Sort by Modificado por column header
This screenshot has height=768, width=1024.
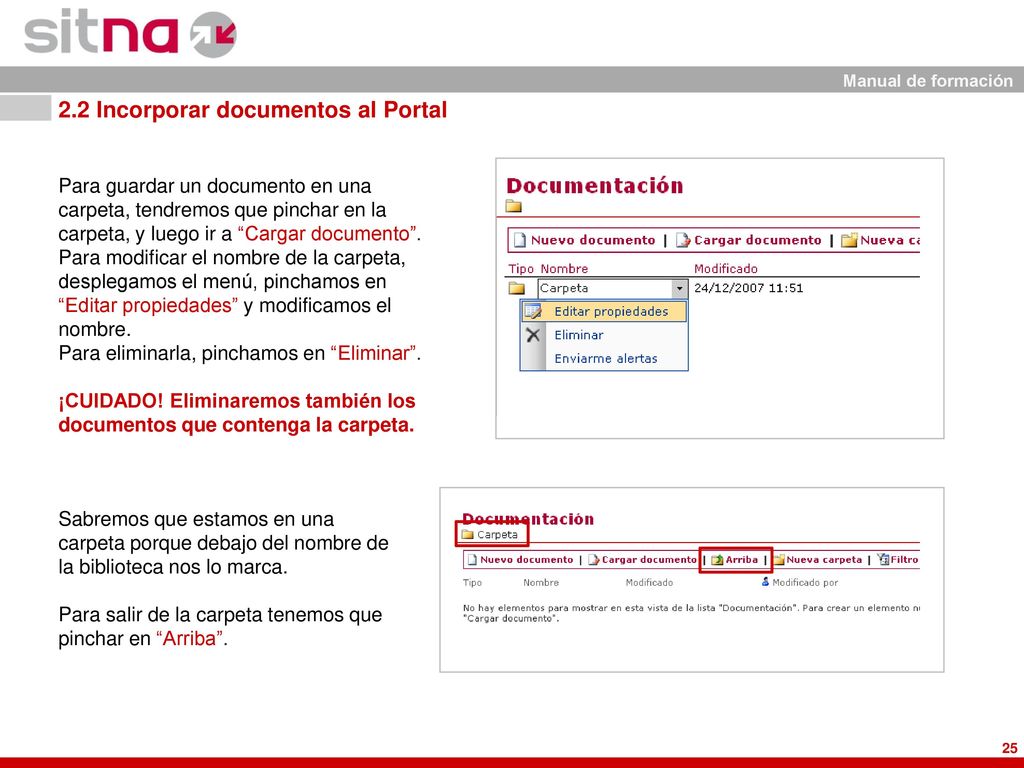[805, 583]
